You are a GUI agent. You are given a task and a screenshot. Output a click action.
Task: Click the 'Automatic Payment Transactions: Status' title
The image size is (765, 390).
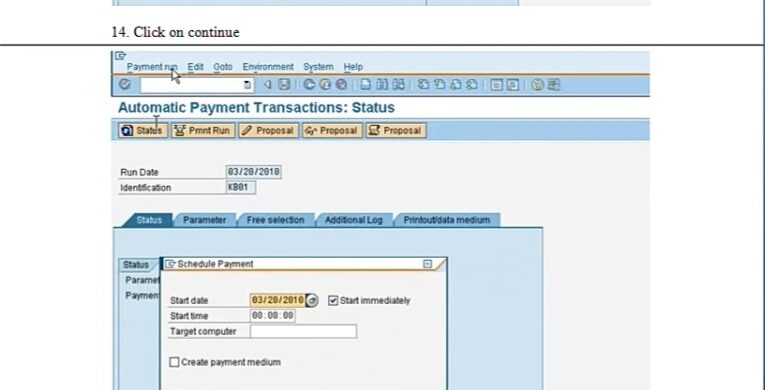click(256, 107)
